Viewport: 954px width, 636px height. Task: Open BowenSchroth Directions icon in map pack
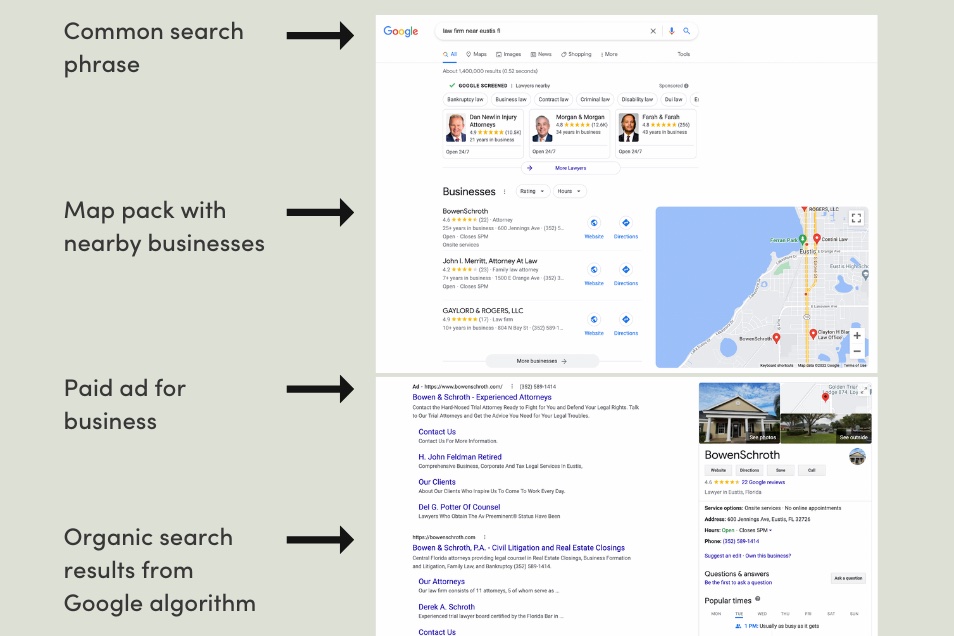pos(625,223)
